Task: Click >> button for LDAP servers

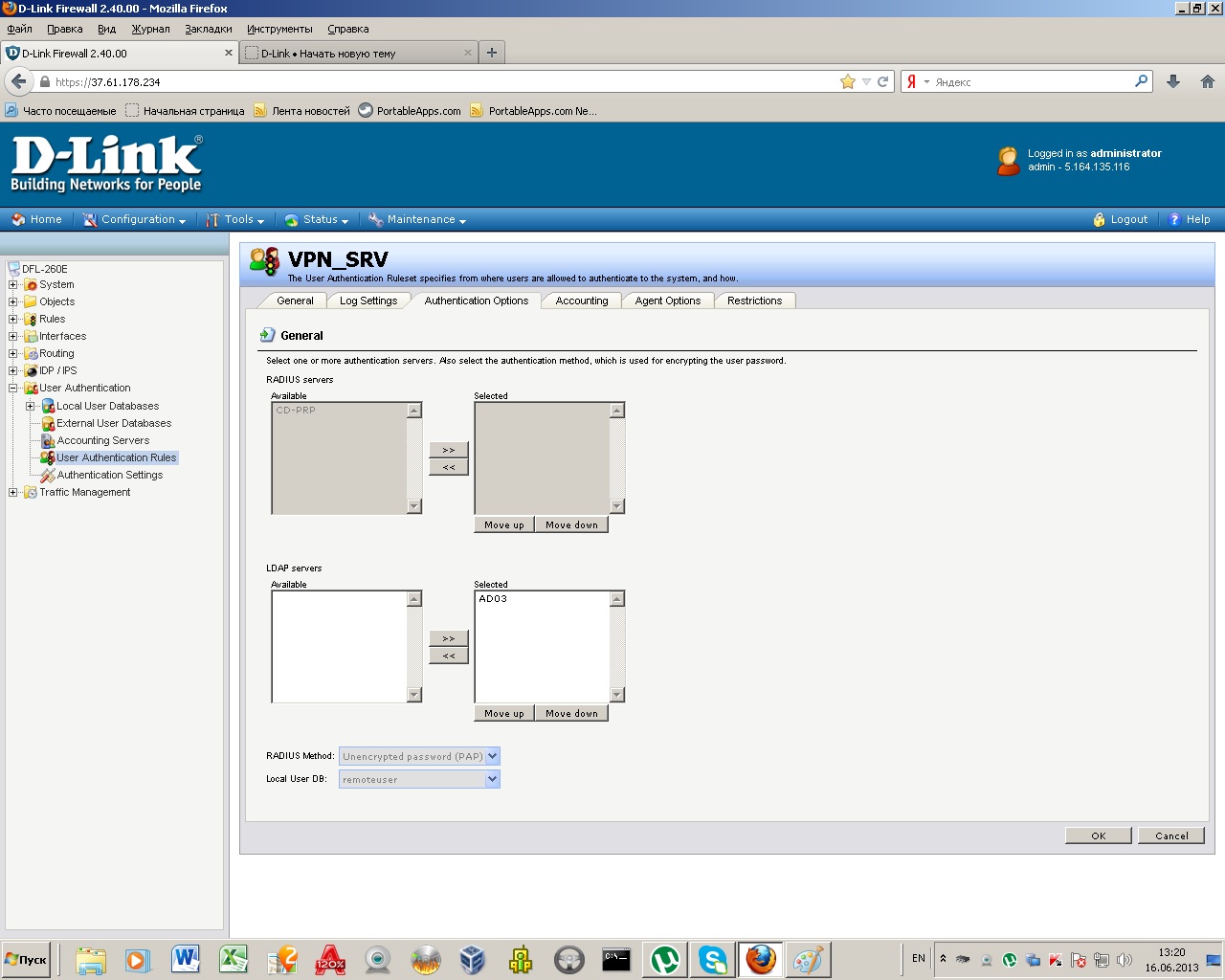Action: [x=449, y=638]
